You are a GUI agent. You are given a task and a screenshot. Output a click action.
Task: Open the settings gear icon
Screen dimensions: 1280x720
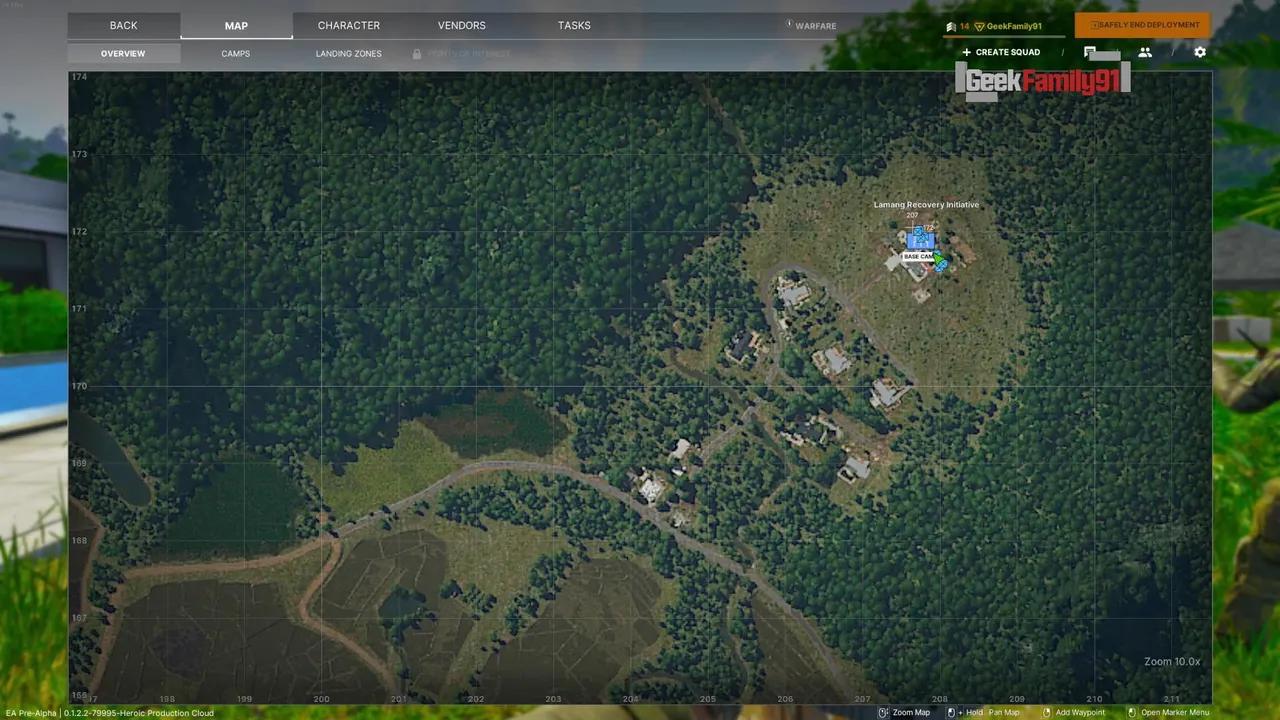[1200, 52]
